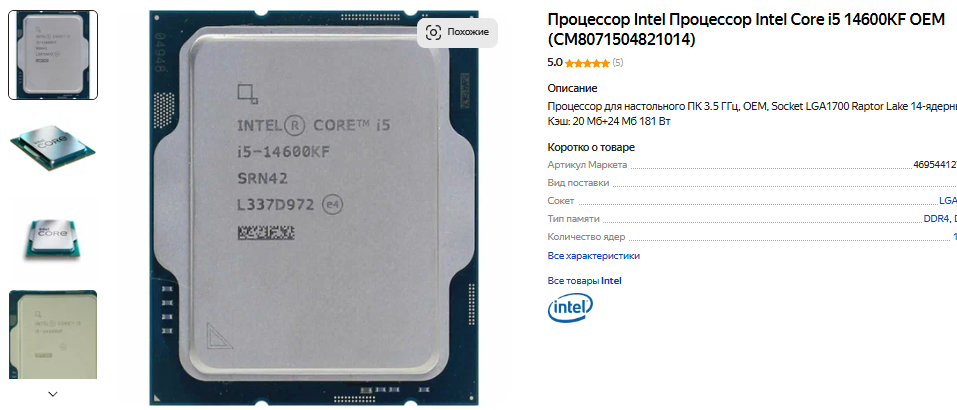Expand thumbnail list with down chevron
The width and height of the screenshot is (957, 410).
pos(53,394)
